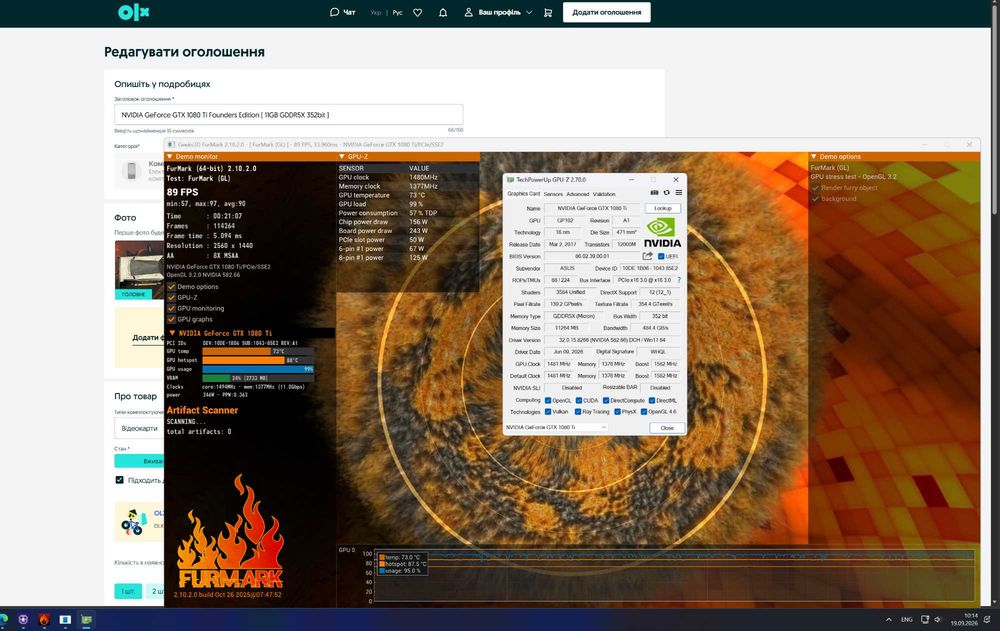
Task: Collapse the FurMark Demo monitor panel
Action: coord(170,156)
